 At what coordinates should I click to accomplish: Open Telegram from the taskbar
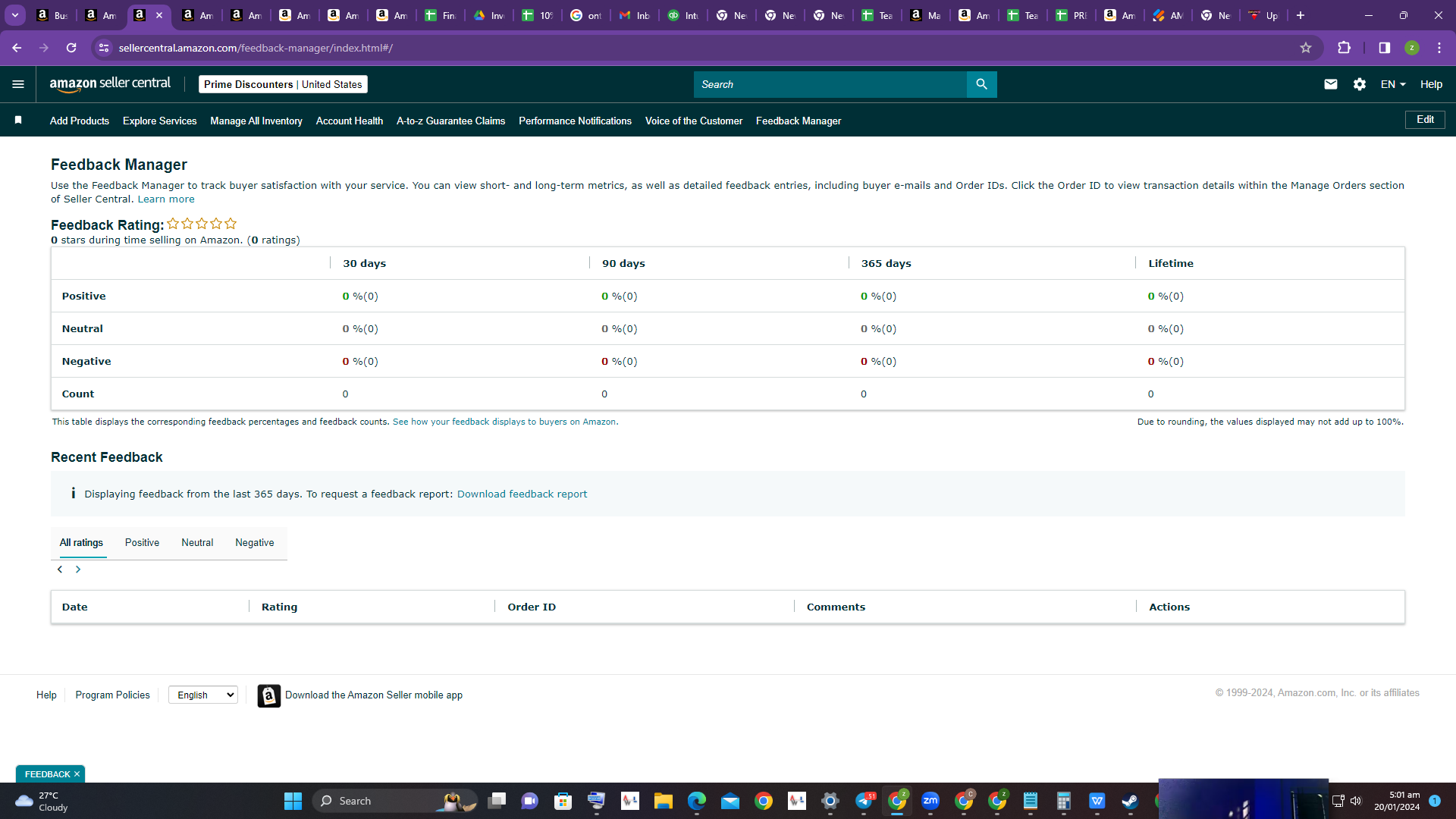[x=864, y=801]
